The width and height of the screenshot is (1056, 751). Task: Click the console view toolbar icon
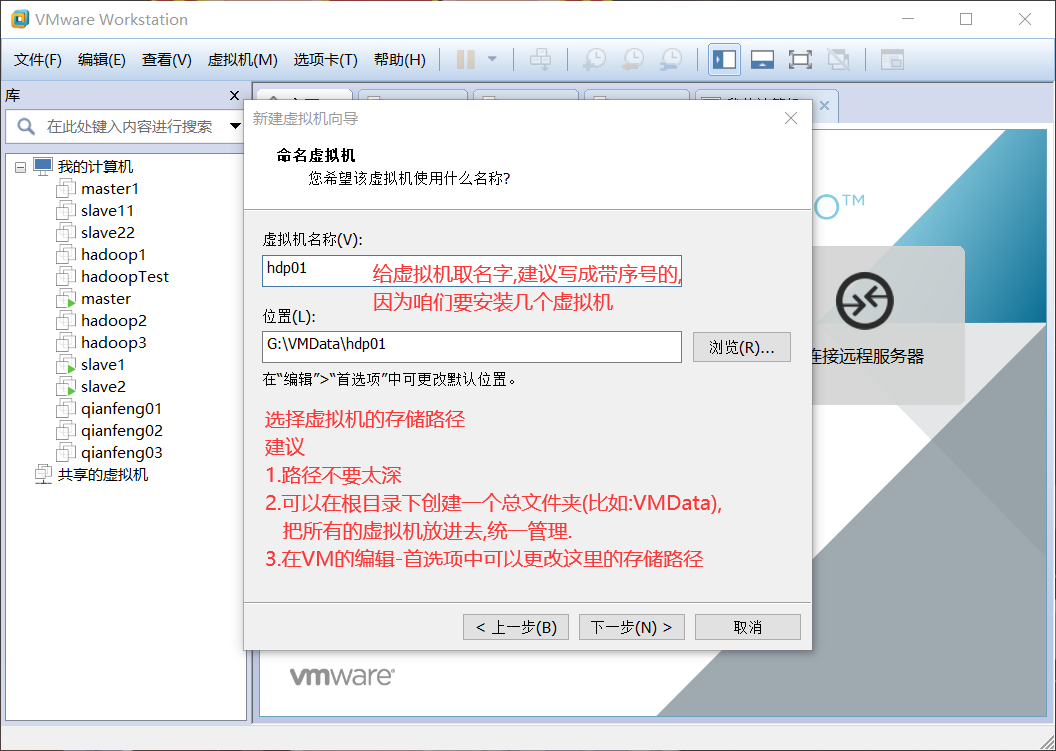pos(892,60)
